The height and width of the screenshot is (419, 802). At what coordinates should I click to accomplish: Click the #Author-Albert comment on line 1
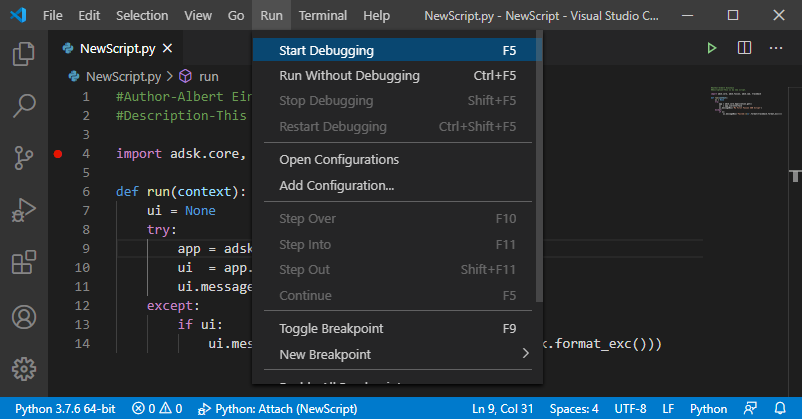point(184,97)
